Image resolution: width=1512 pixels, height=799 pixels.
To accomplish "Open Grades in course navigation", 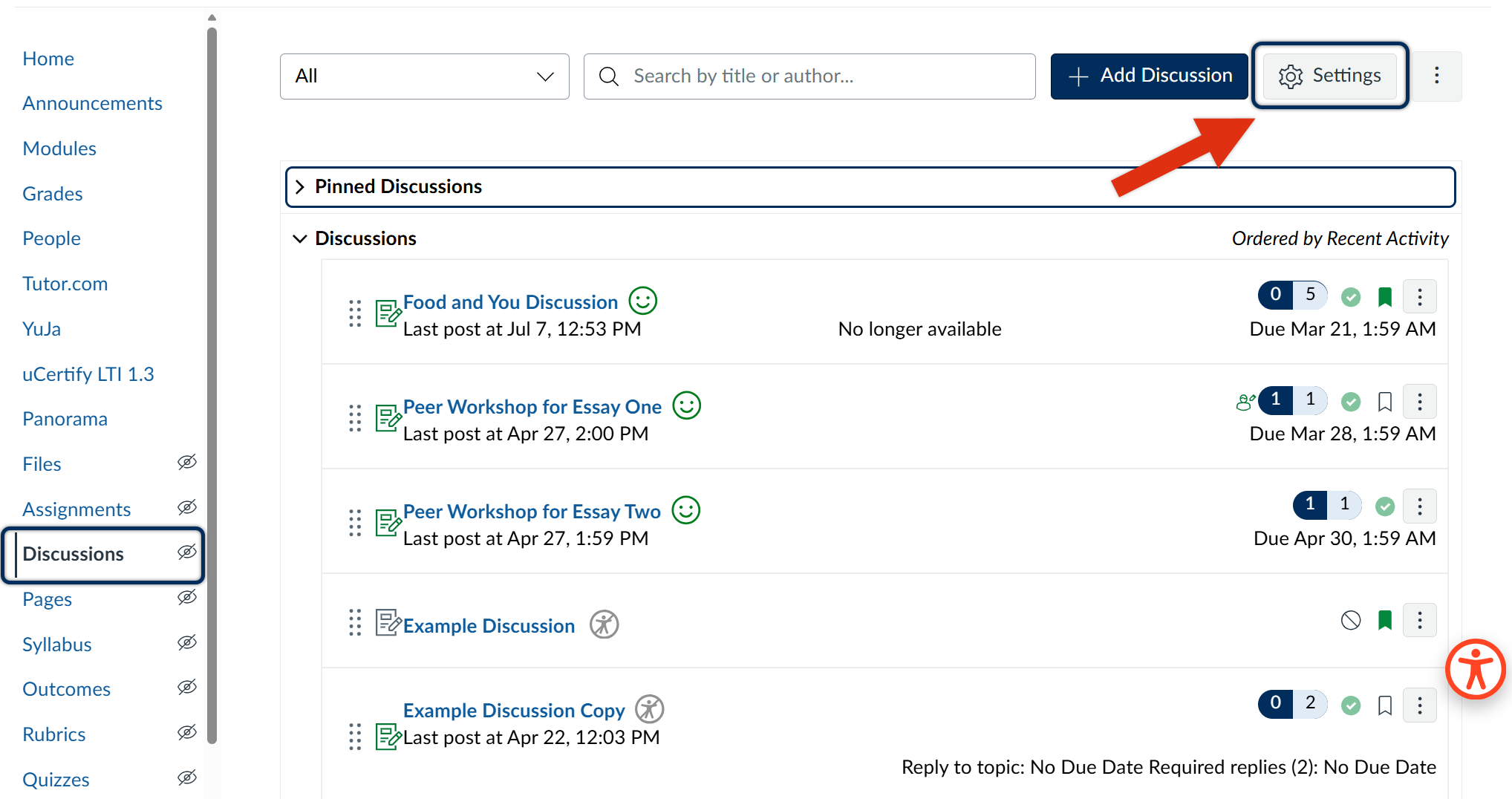I will (x=53, y=194).
